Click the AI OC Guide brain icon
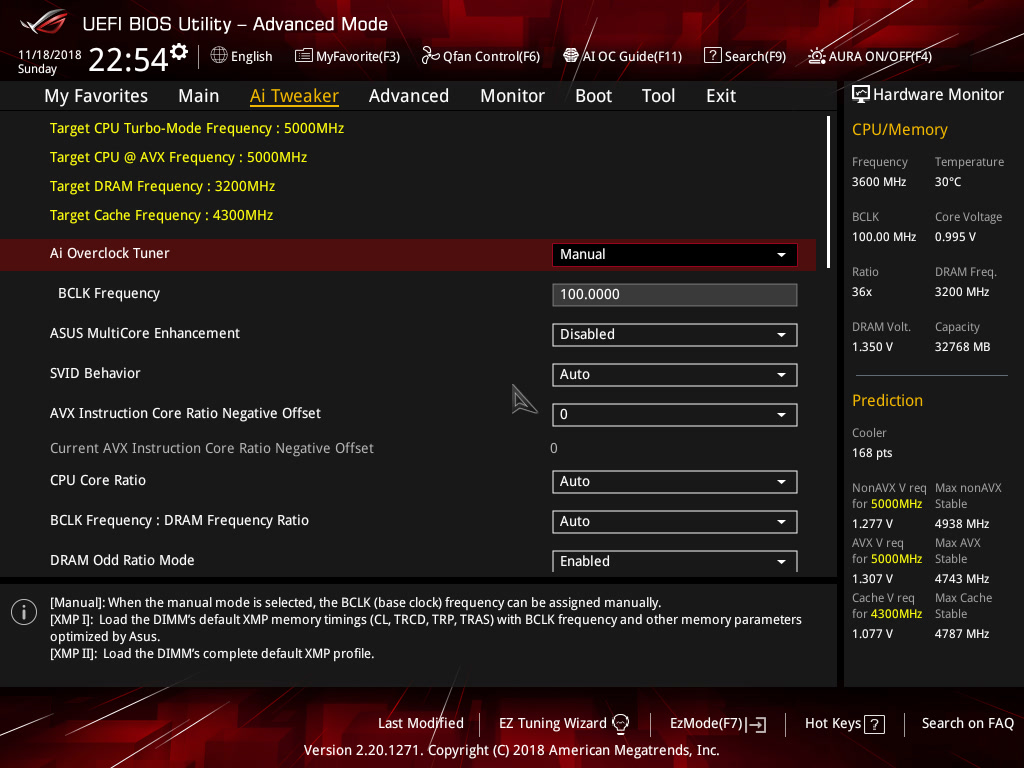Screen dimensions: 1024x768 coord(571,56)
